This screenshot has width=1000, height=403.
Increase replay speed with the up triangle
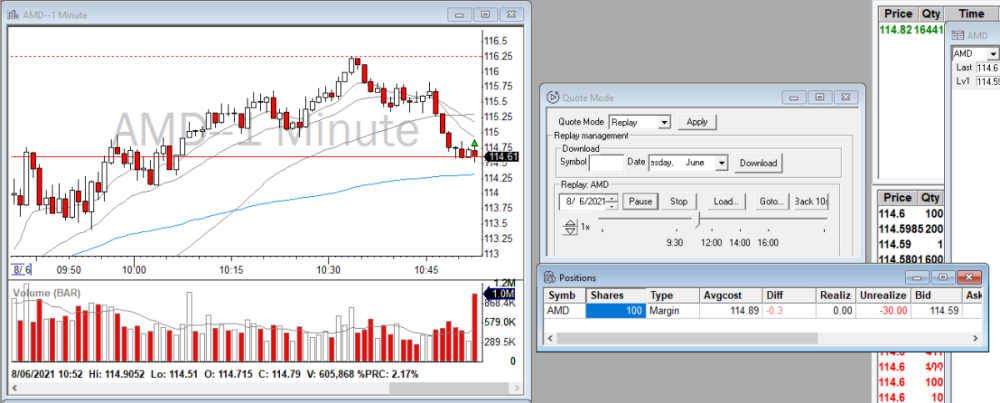570,223
